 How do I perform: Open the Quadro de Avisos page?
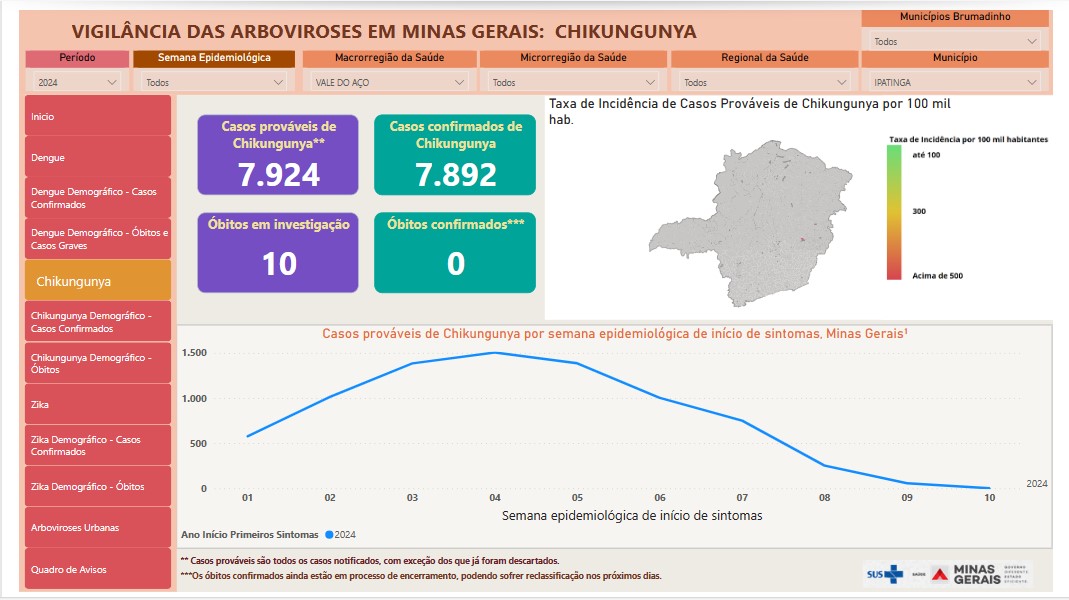pyautogui.click(x=97, y=569)
